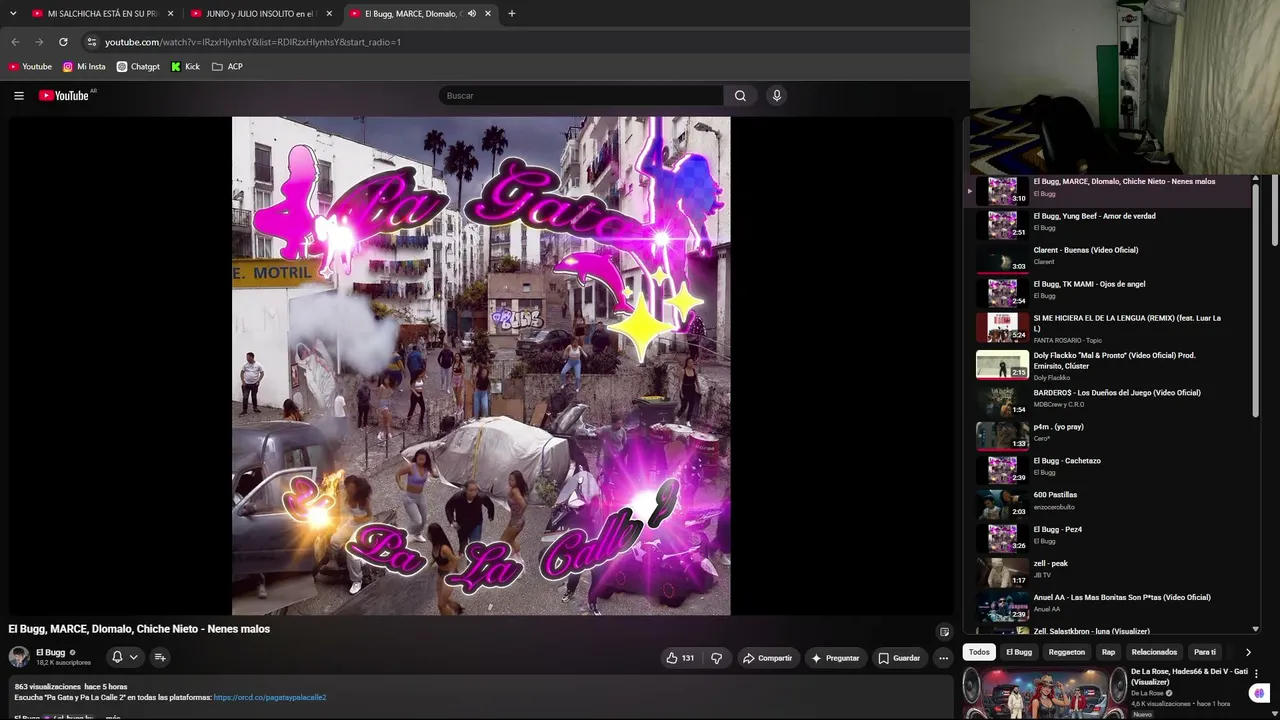This screenshot has width=1280, height=720.
Task: Click the purple floating extension icon
Action: point(1258,694)
